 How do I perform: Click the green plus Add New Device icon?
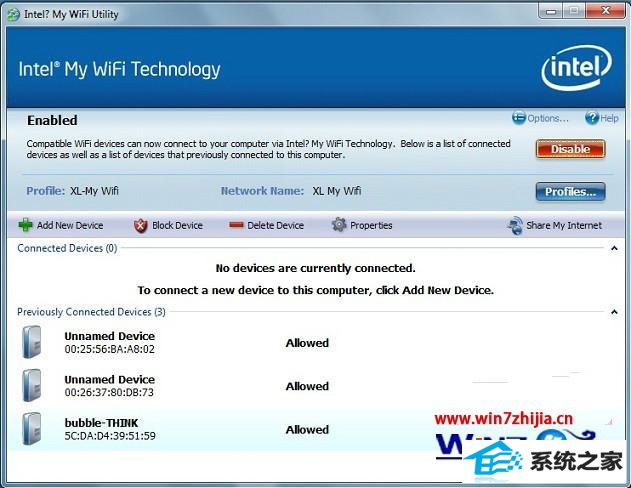point(25,225)
